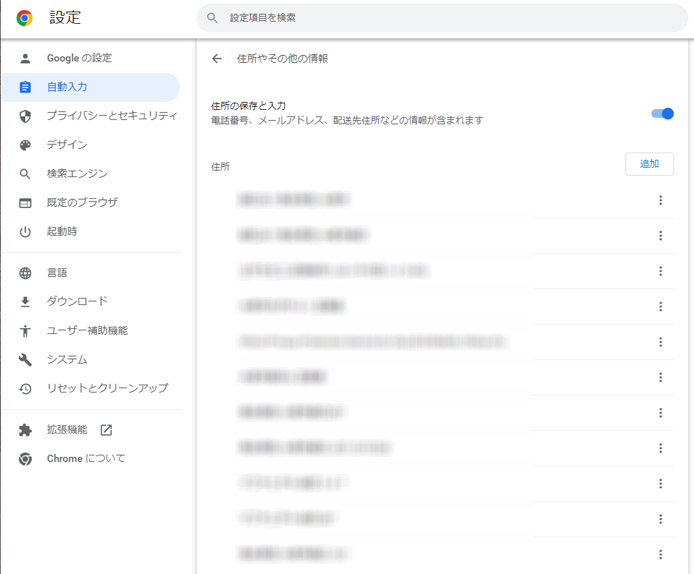Click the palette icon for デザイン
Viewport: 694px width, 574px height.
tap(25, 145)
